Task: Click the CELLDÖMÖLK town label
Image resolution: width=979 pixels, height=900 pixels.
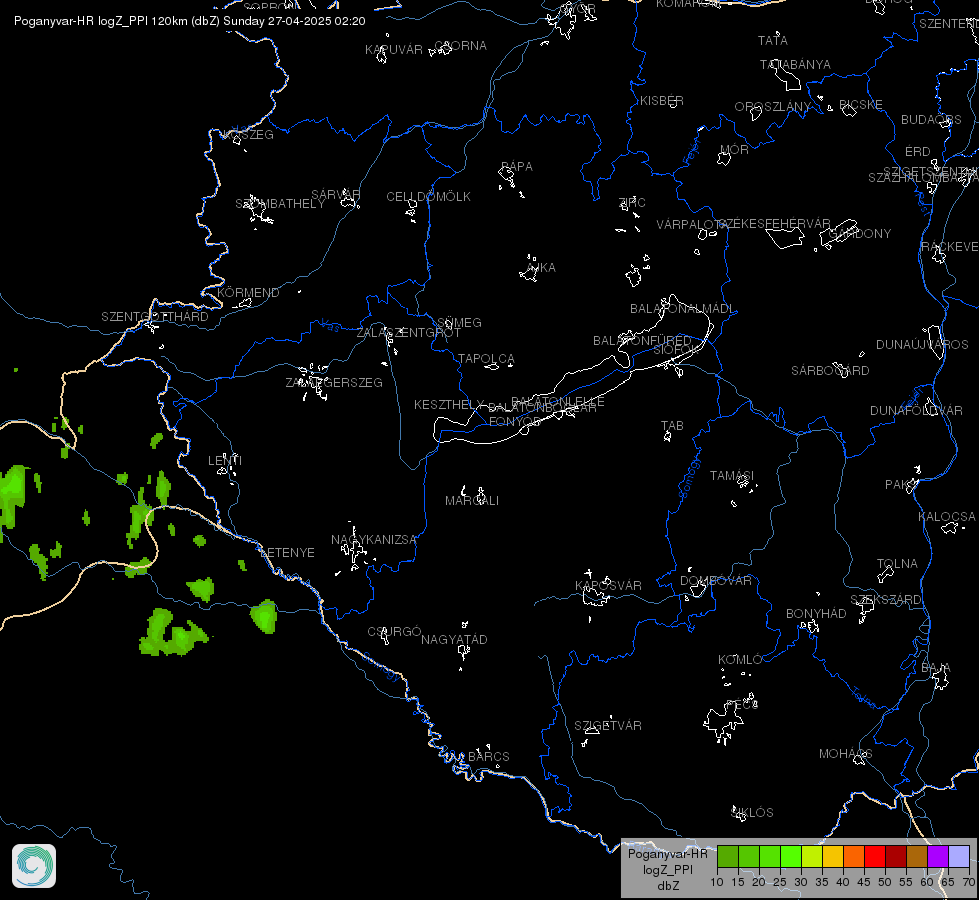Action: (x=428, y=197)
